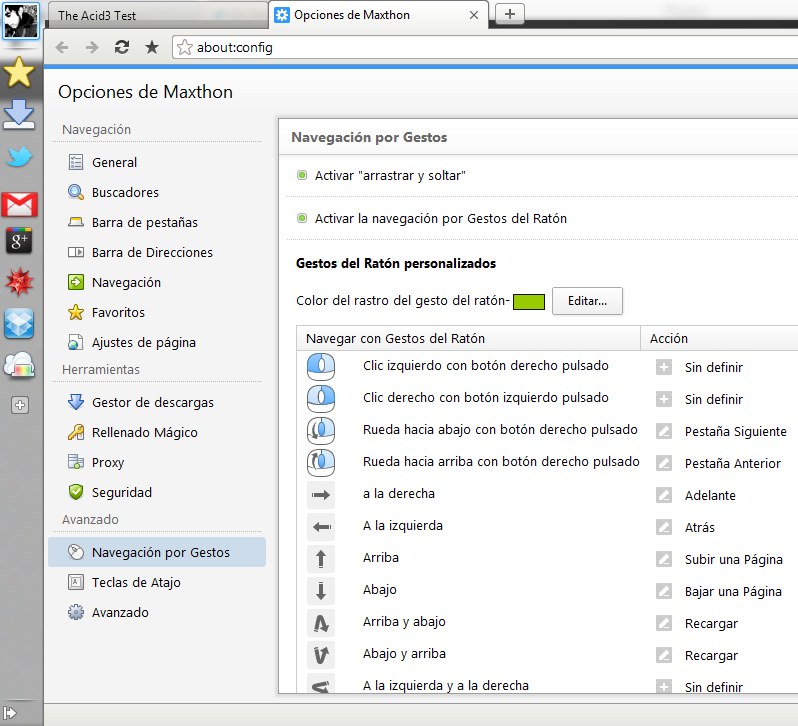Click the bookmark star in the toolbar

coord(152,47)
